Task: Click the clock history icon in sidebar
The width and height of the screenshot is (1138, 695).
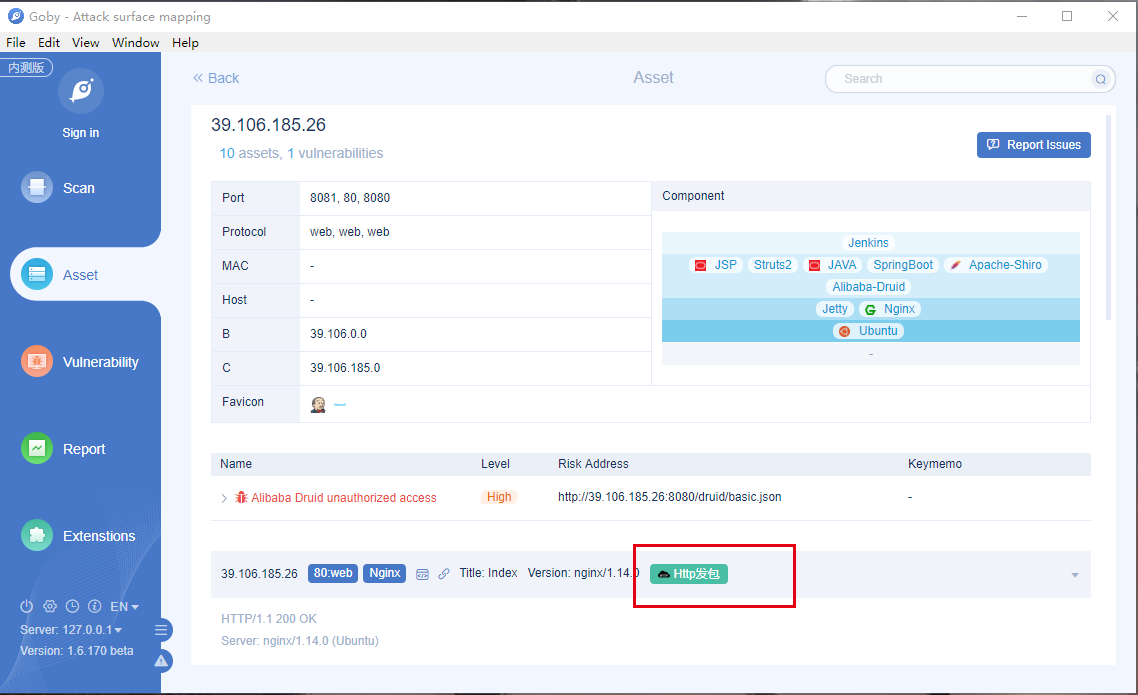Action: pyautogui.click(x=72, y=606)
